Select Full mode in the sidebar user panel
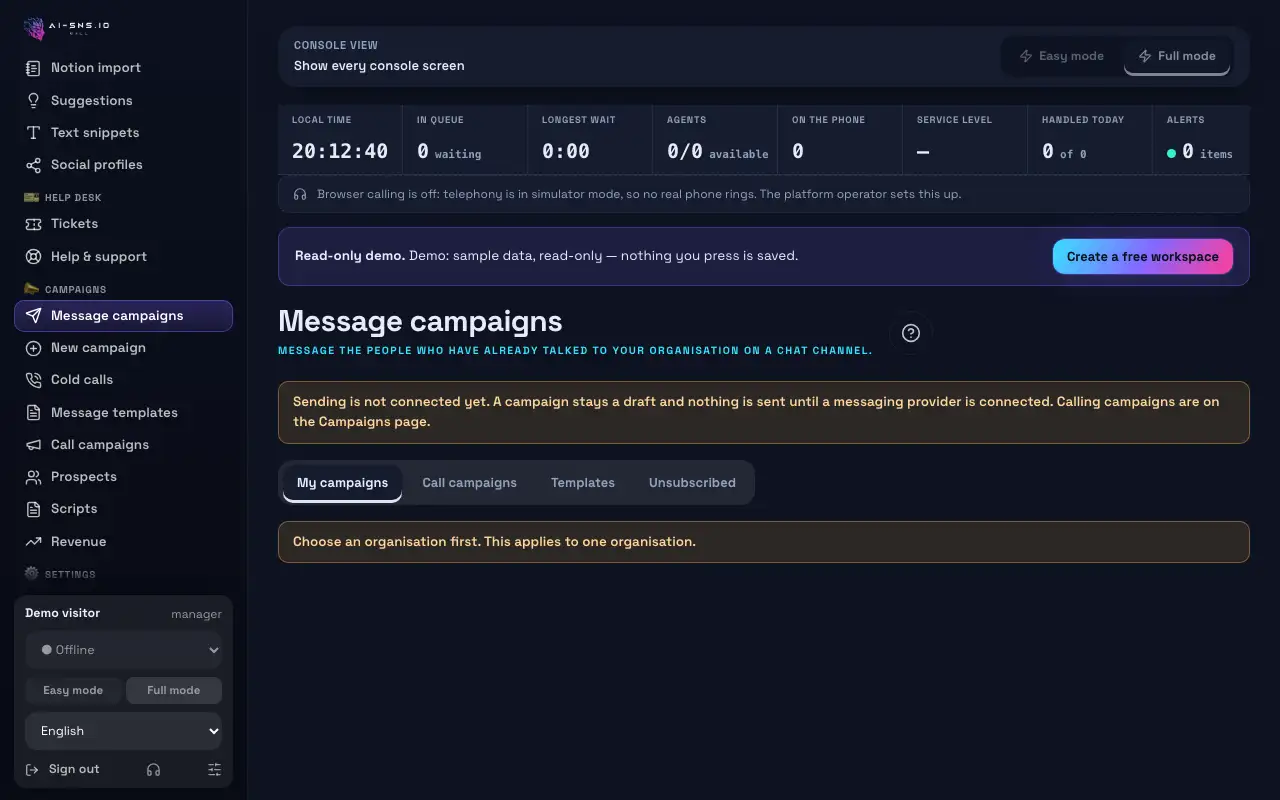The image size is (1280, 800). 174,690
